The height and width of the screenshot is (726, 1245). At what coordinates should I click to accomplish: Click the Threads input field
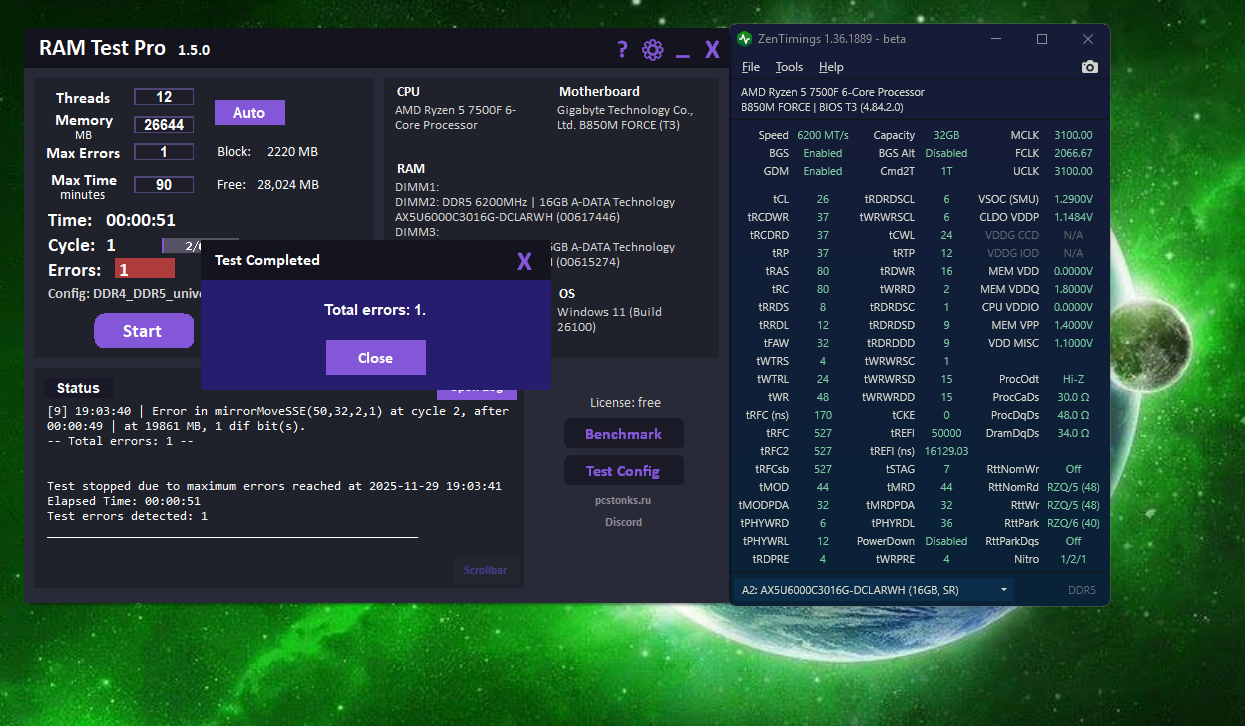point(164,97)
